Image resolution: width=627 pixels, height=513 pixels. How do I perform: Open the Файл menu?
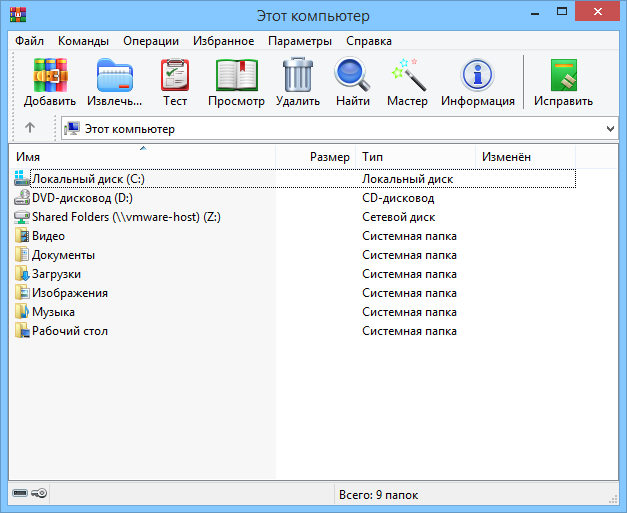tap(29, 41)
